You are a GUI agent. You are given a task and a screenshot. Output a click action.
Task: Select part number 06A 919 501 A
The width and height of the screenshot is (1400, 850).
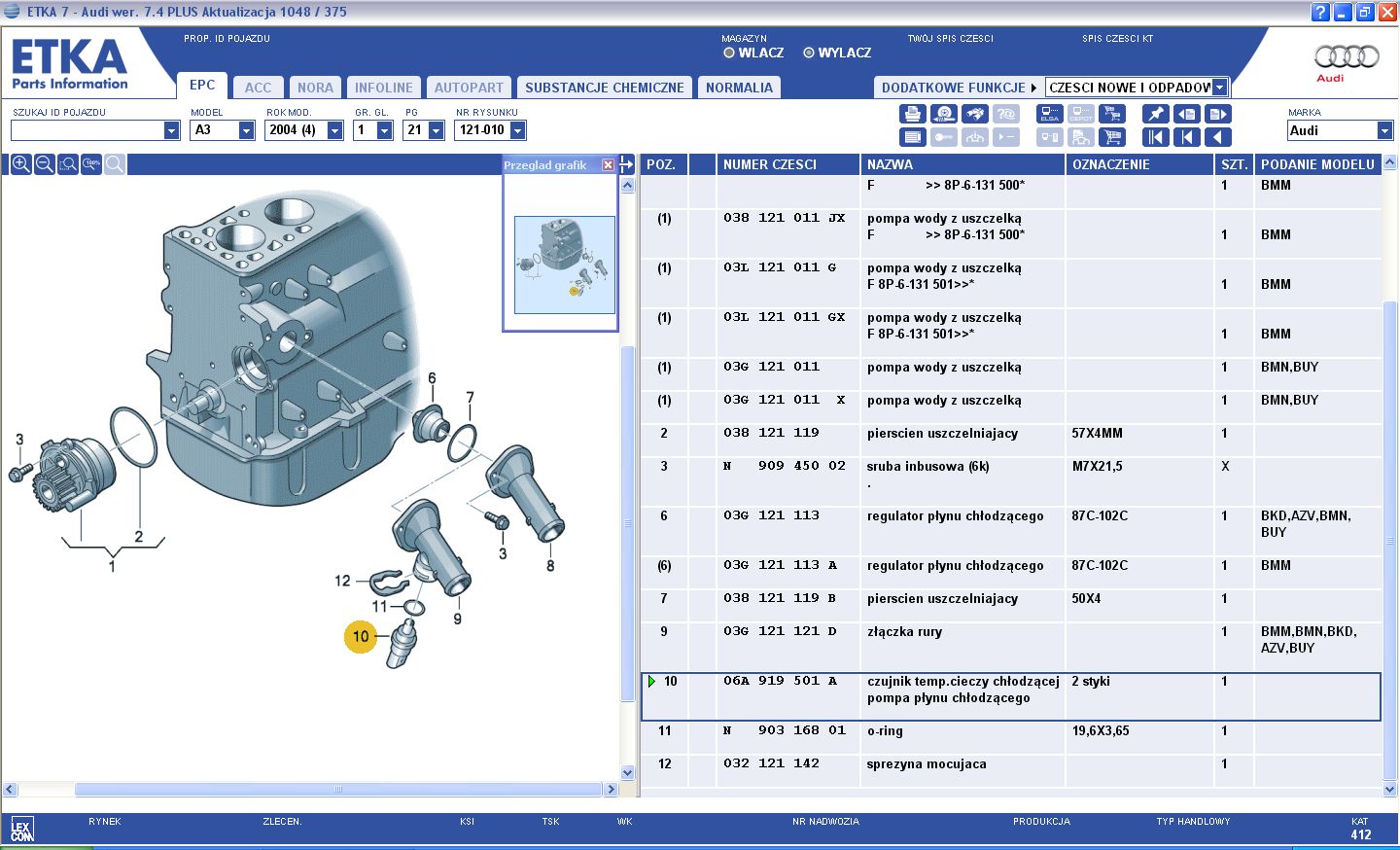point(780,681)
